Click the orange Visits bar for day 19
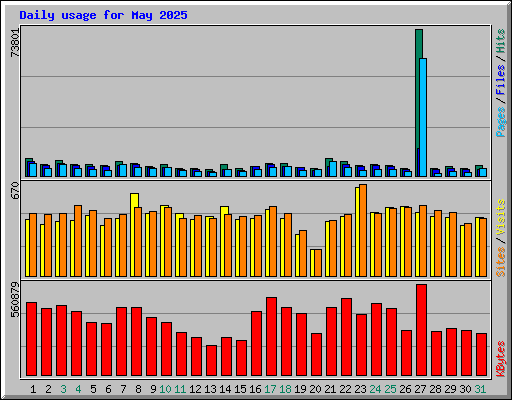 303,253
